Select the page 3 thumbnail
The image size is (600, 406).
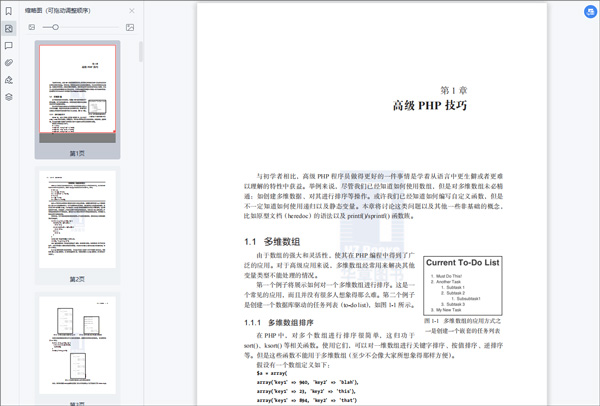point(77,345)
